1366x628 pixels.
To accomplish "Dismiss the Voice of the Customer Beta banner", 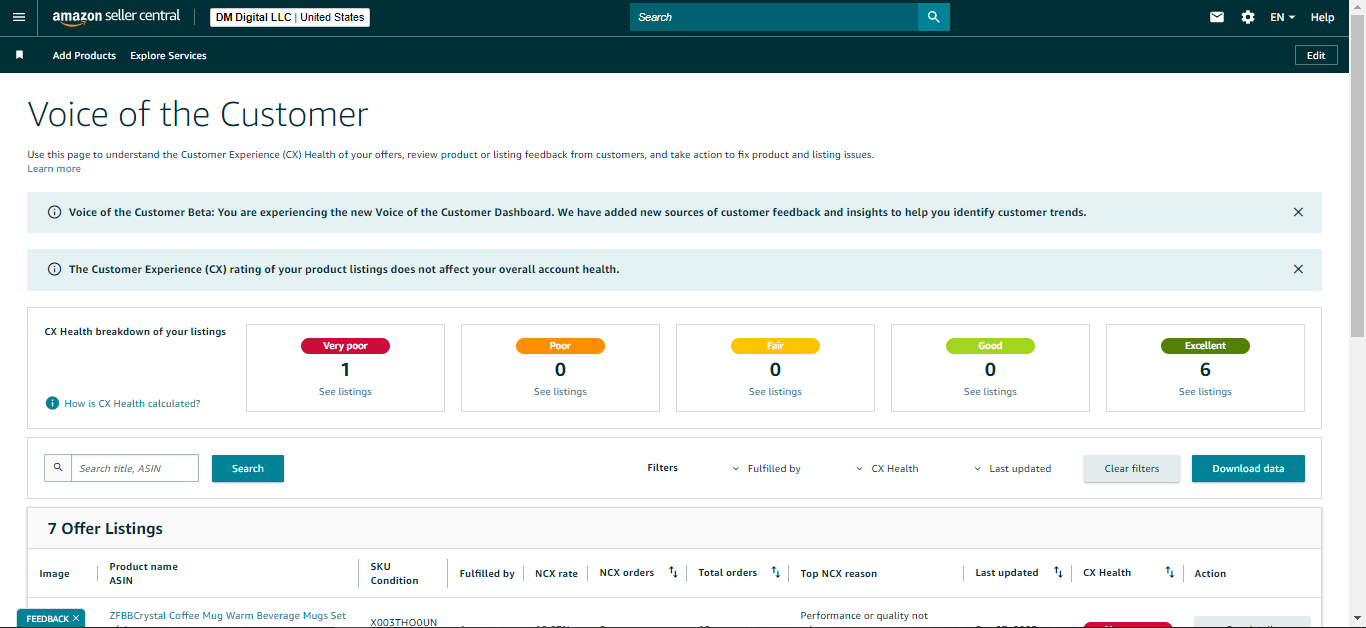I will [x=1298, y=212].
